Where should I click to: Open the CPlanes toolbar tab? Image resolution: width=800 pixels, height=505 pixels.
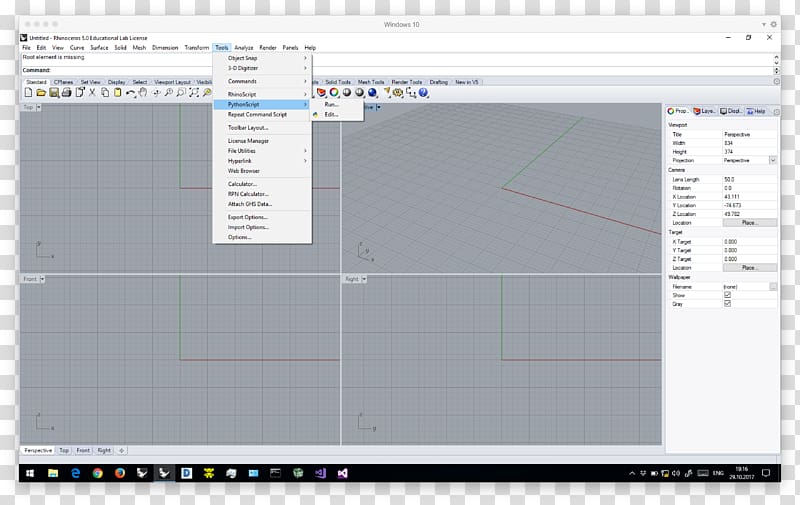(63, 82)
